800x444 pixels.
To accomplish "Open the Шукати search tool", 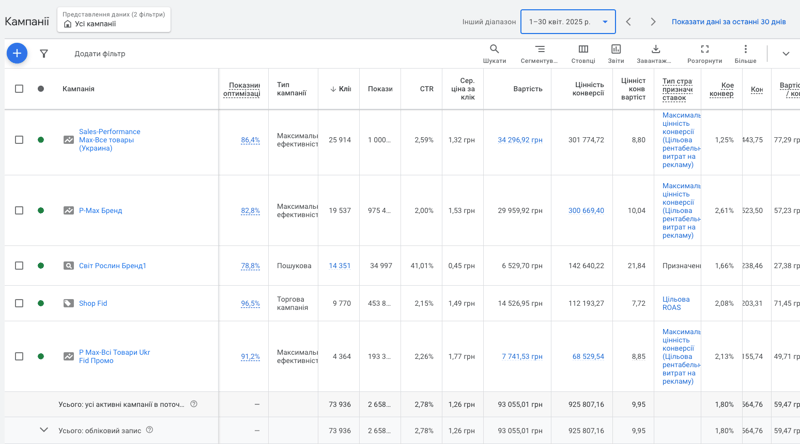I will coord(494,54).
